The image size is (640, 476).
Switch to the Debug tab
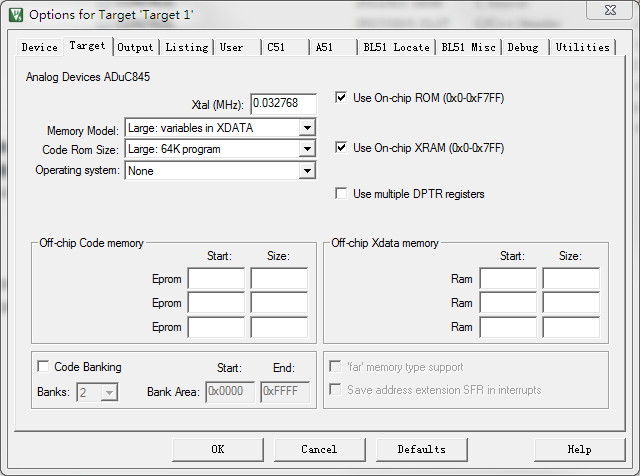pyautogui.click(x=525, y=47)
